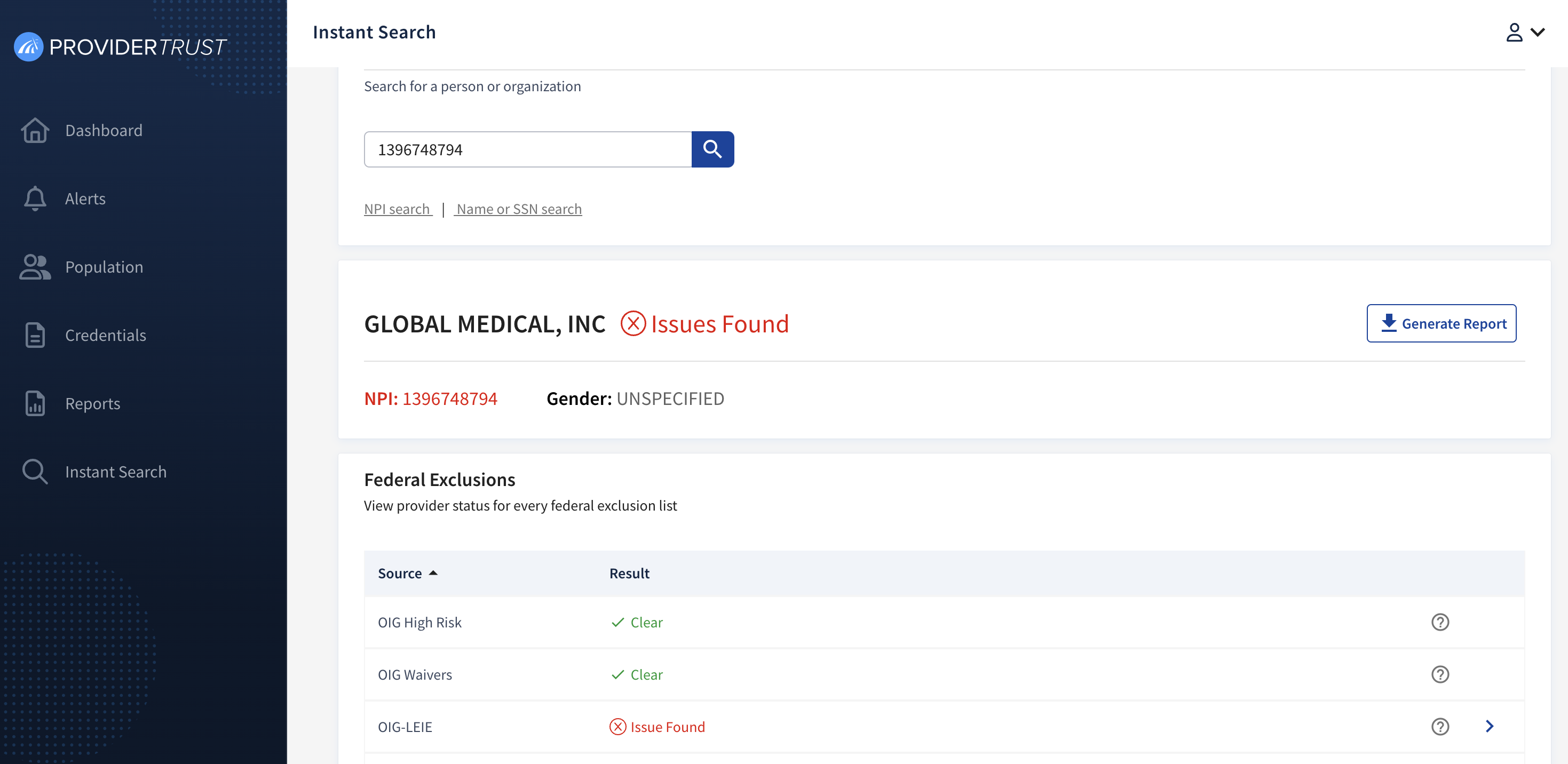Open the user account profile icon
1568x764 pixels.
point(1514,32)
